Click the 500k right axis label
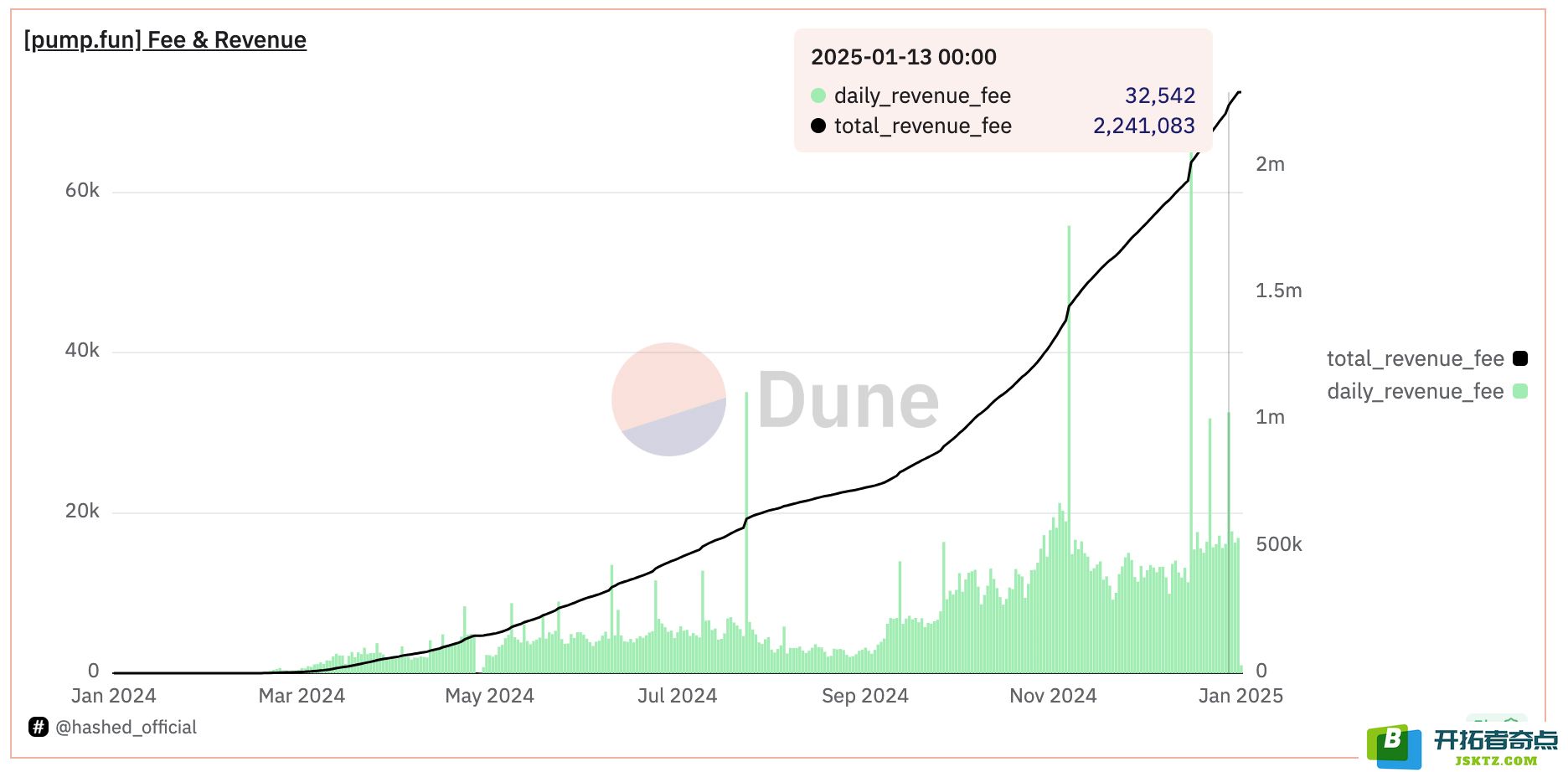The height and width of the screenshot is (772, 1568). (1279, 544)
